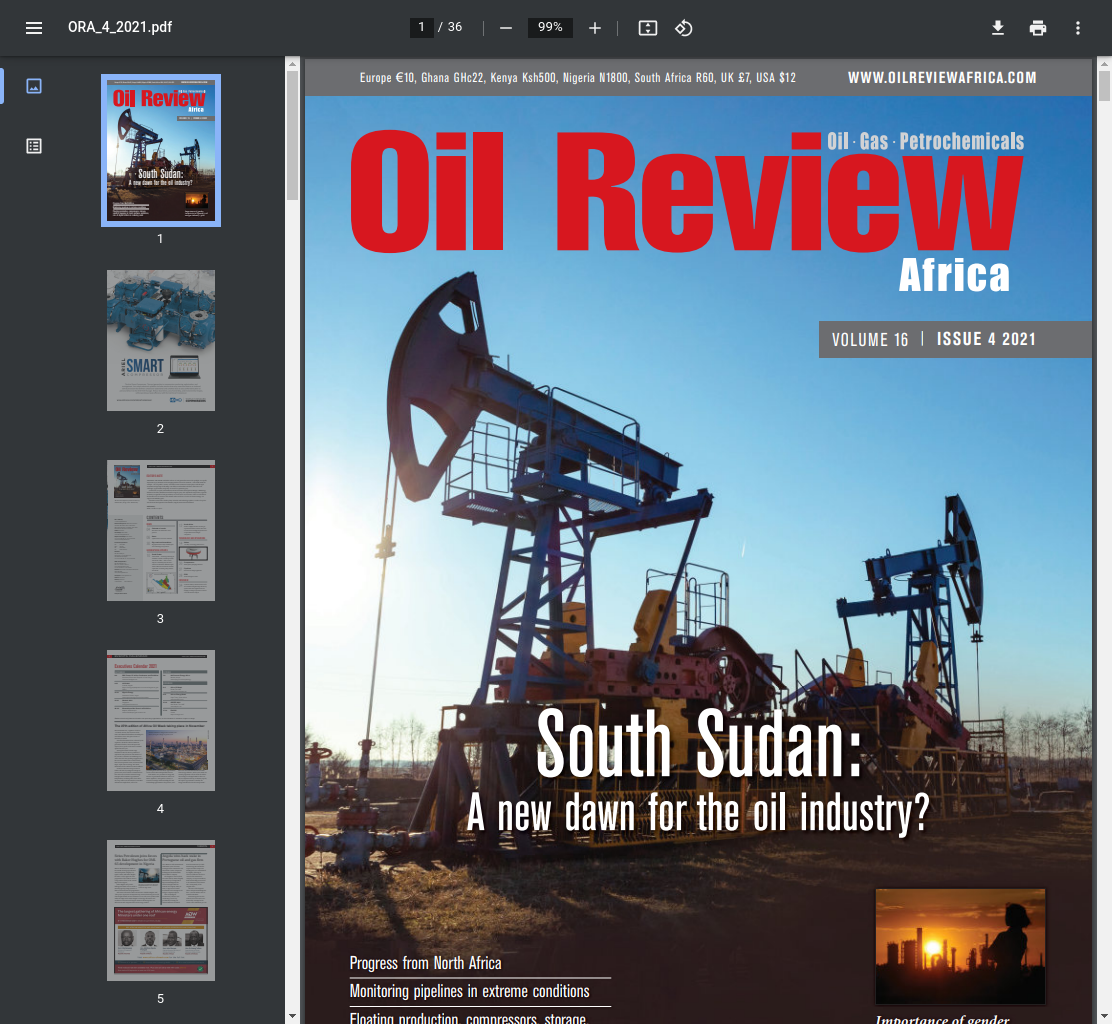Select the fit to page icon
The height and width of the screenshot is (1024, 1112).
coord(647,28)
